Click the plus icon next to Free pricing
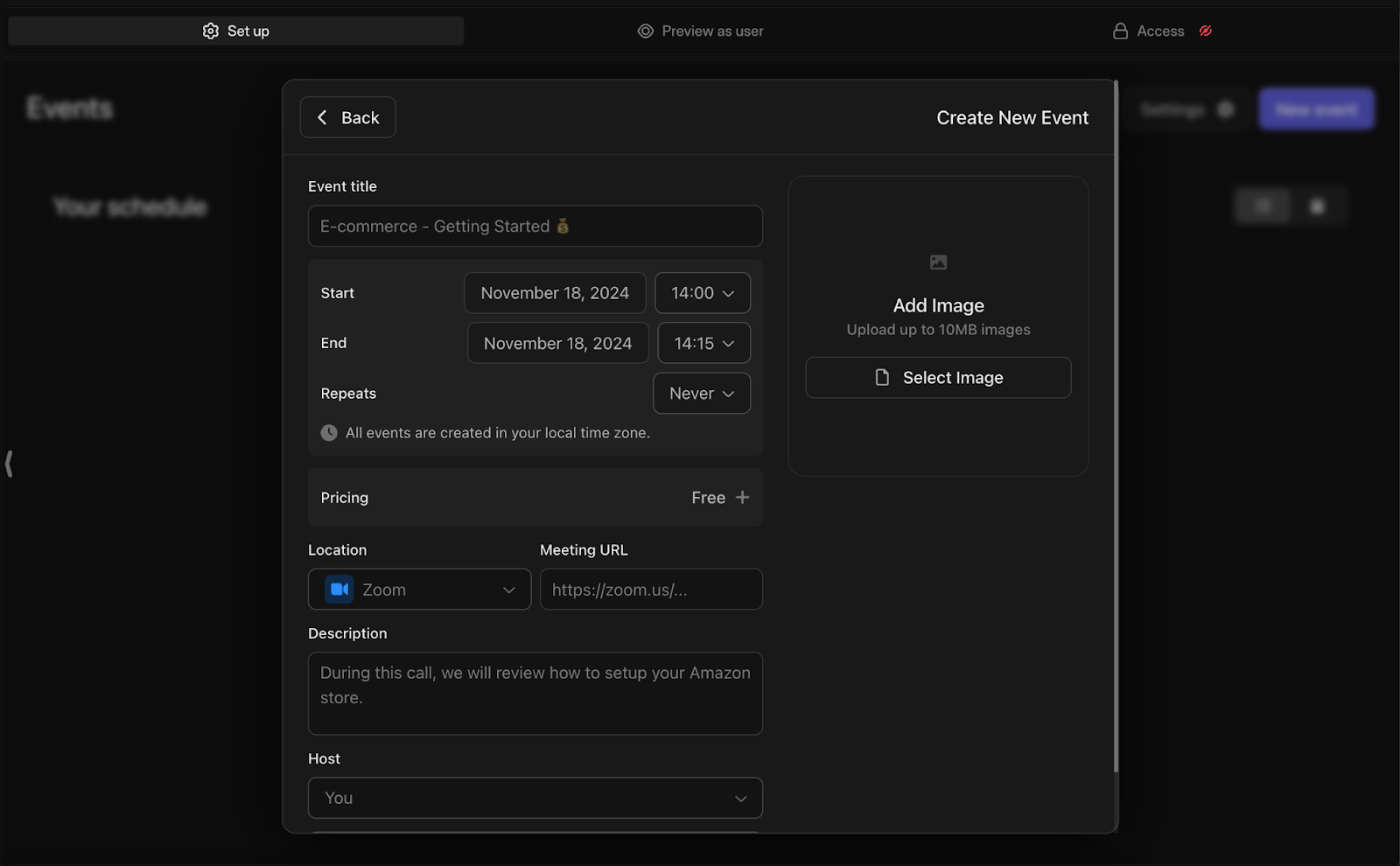Viewport: 1400px width, 866px height. [742, 497]
